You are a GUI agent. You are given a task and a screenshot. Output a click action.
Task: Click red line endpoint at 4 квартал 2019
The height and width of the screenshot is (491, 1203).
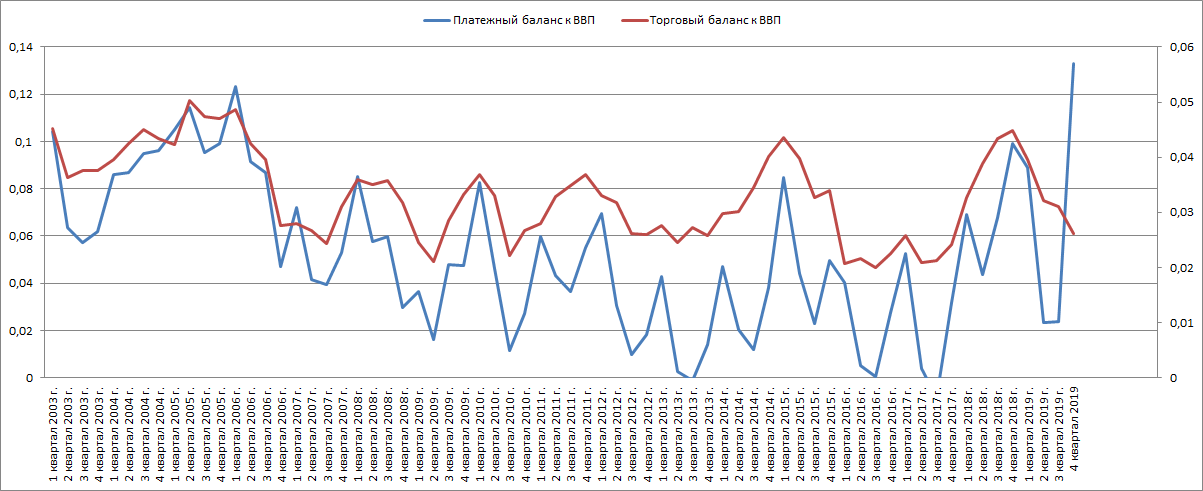(x=1073, y=234)
